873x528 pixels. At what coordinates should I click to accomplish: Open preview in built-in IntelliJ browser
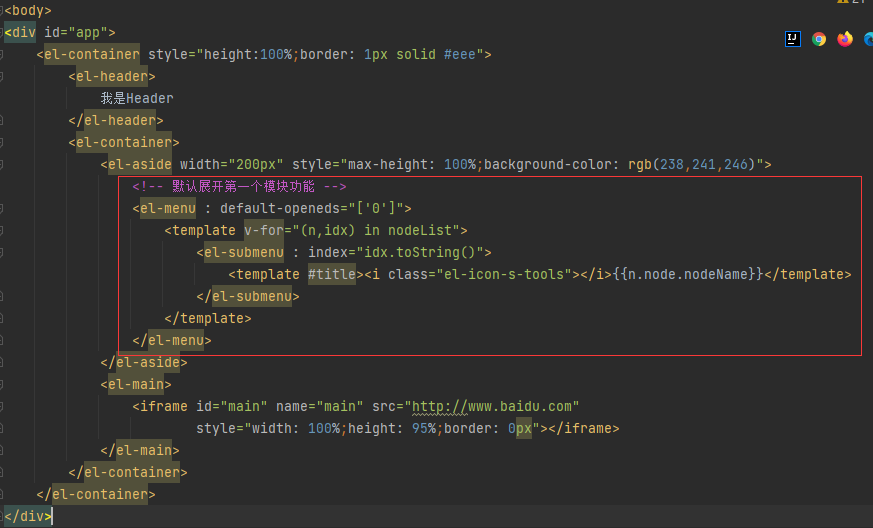pyautogui.click(x=793, y=39)
